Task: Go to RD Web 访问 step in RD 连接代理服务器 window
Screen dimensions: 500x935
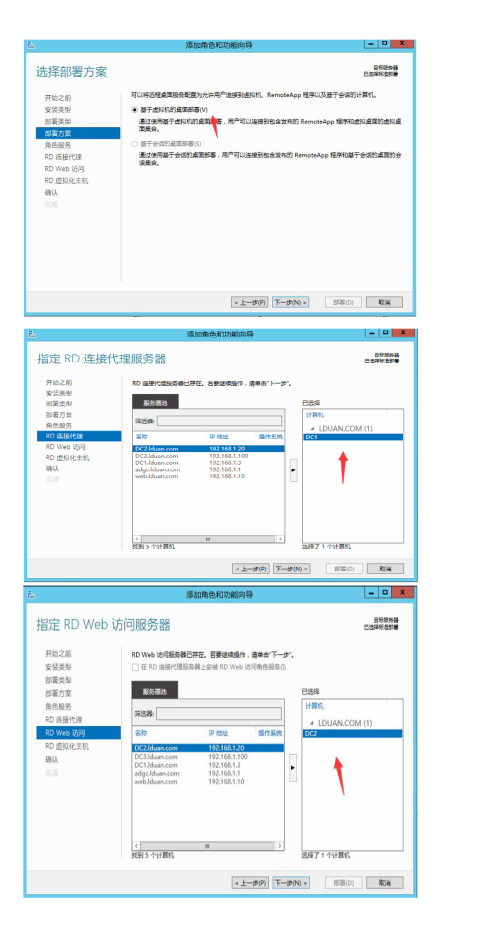Action: click(x=66, y=447)
